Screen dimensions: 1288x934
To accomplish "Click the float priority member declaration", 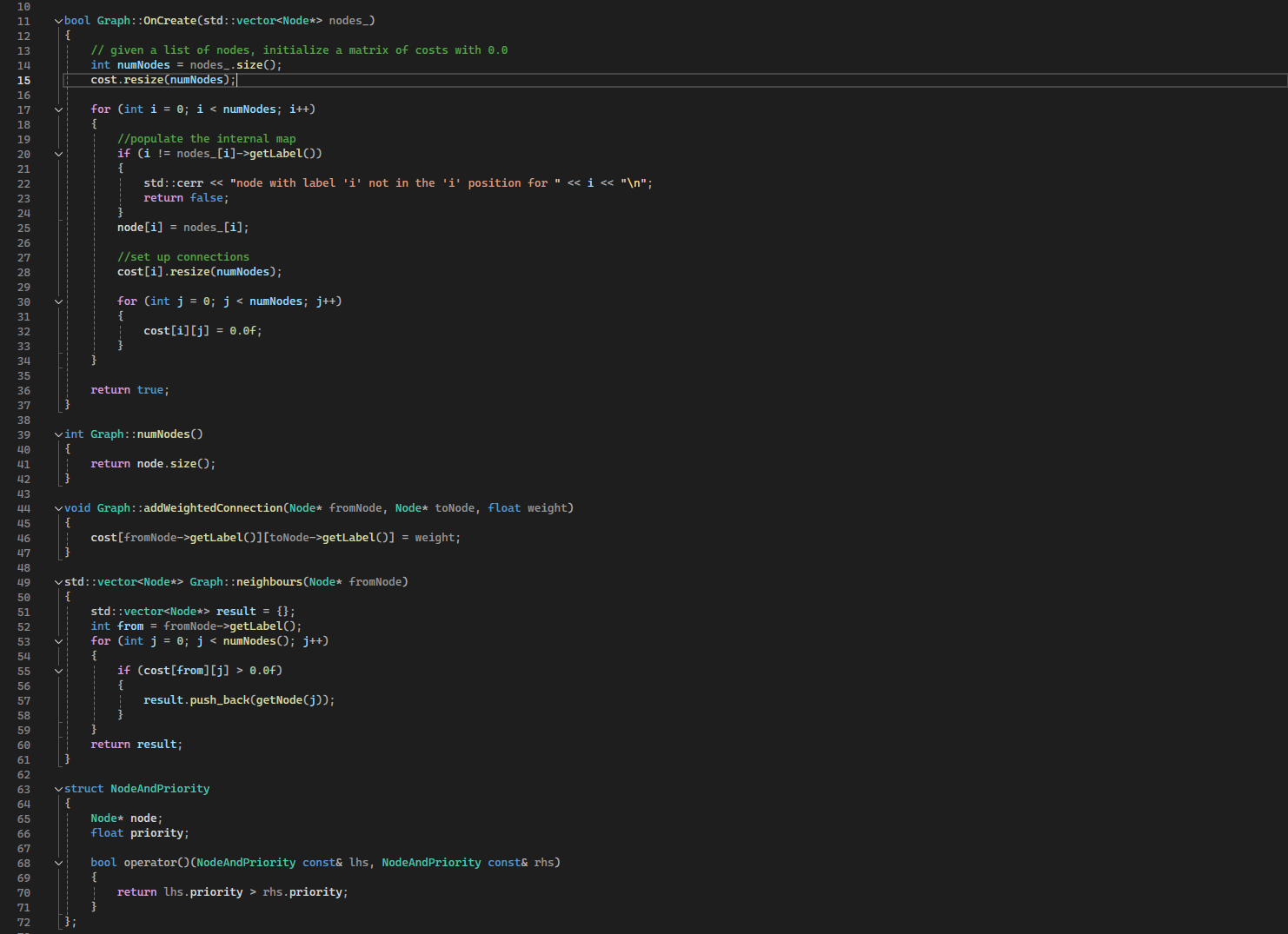I will click(139, 832).
